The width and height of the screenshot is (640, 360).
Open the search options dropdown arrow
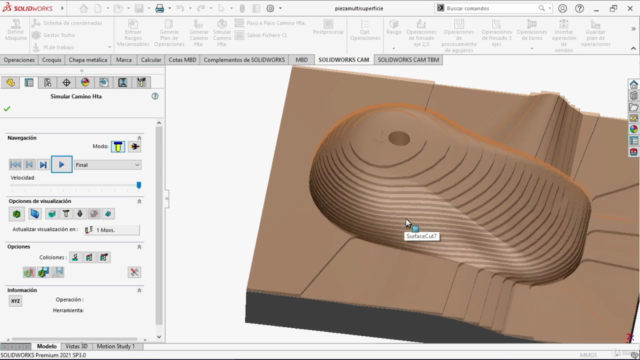tap(550, 8)
